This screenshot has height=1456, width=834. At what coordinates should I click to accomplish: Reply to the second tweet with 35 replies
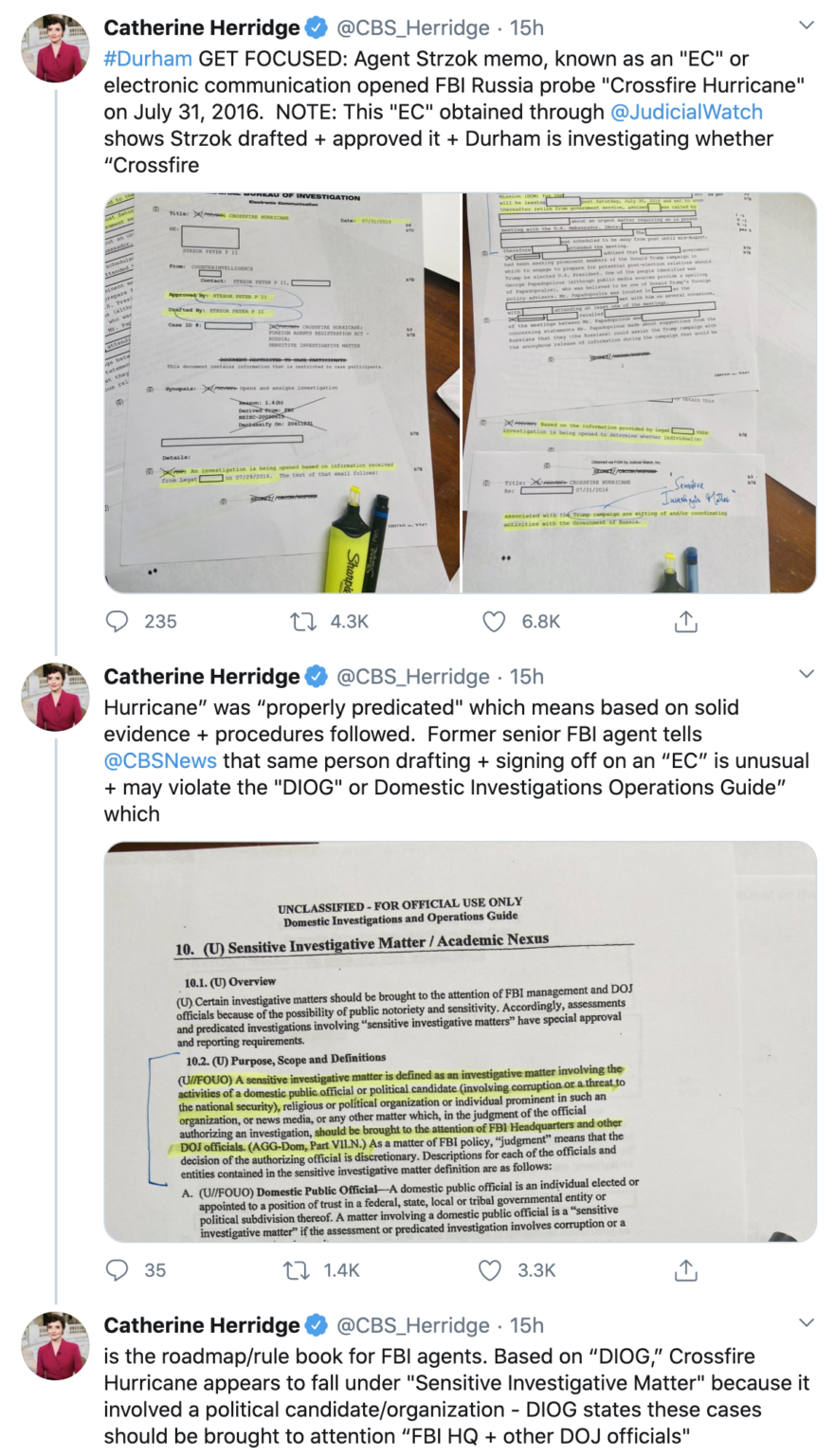pyautogui.click(x=117, y=1270)
